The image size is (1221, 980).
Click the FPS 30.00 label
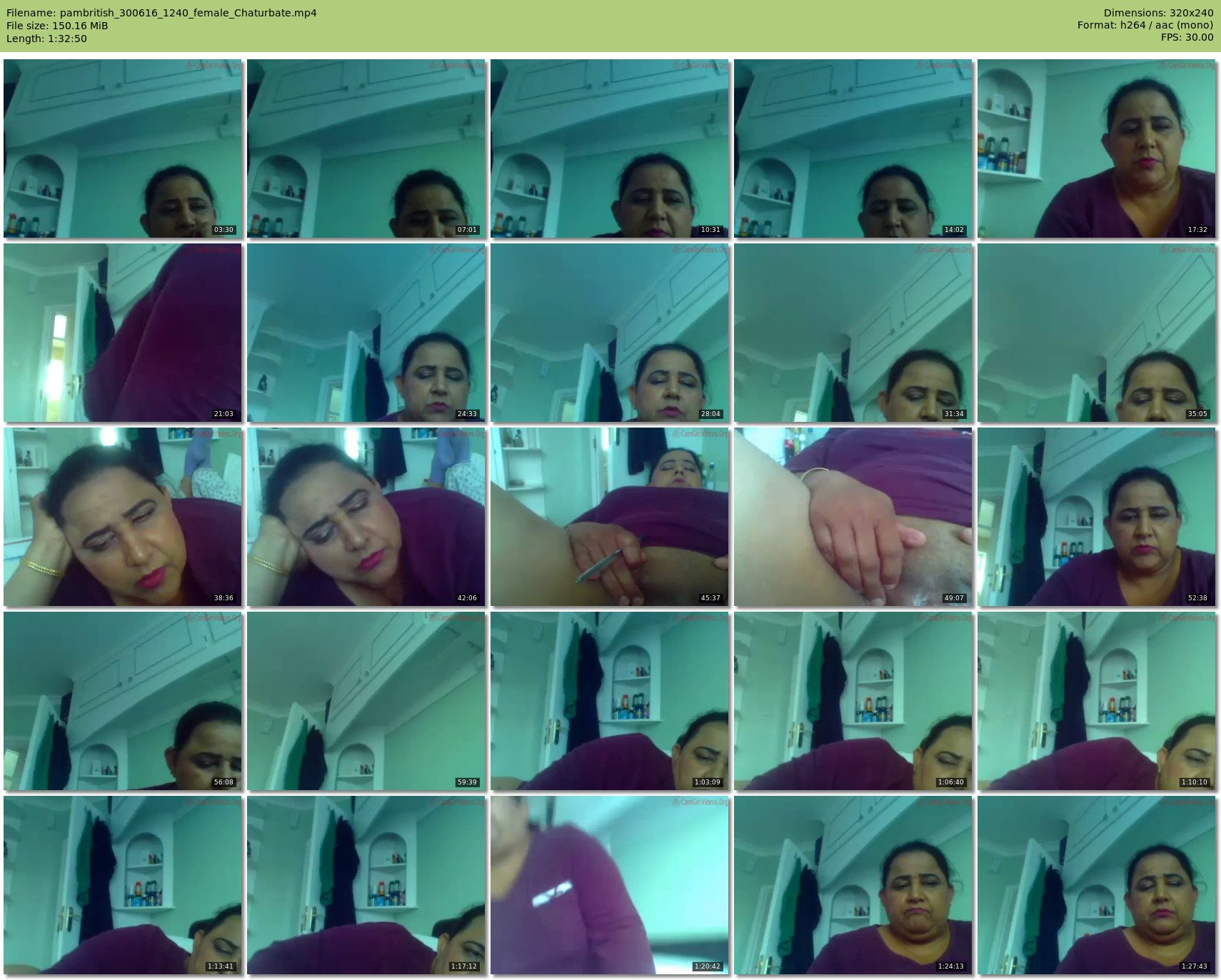1187,37
